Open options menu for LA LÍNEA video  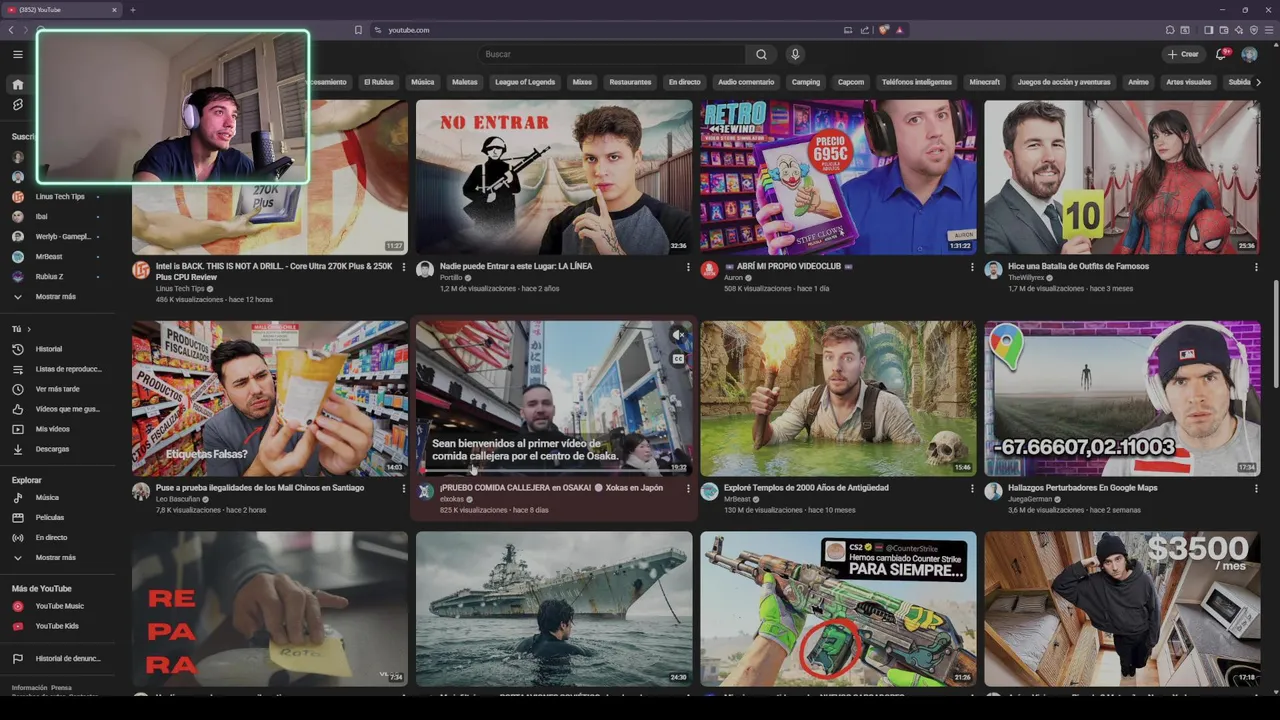click(x=688, y=267)
